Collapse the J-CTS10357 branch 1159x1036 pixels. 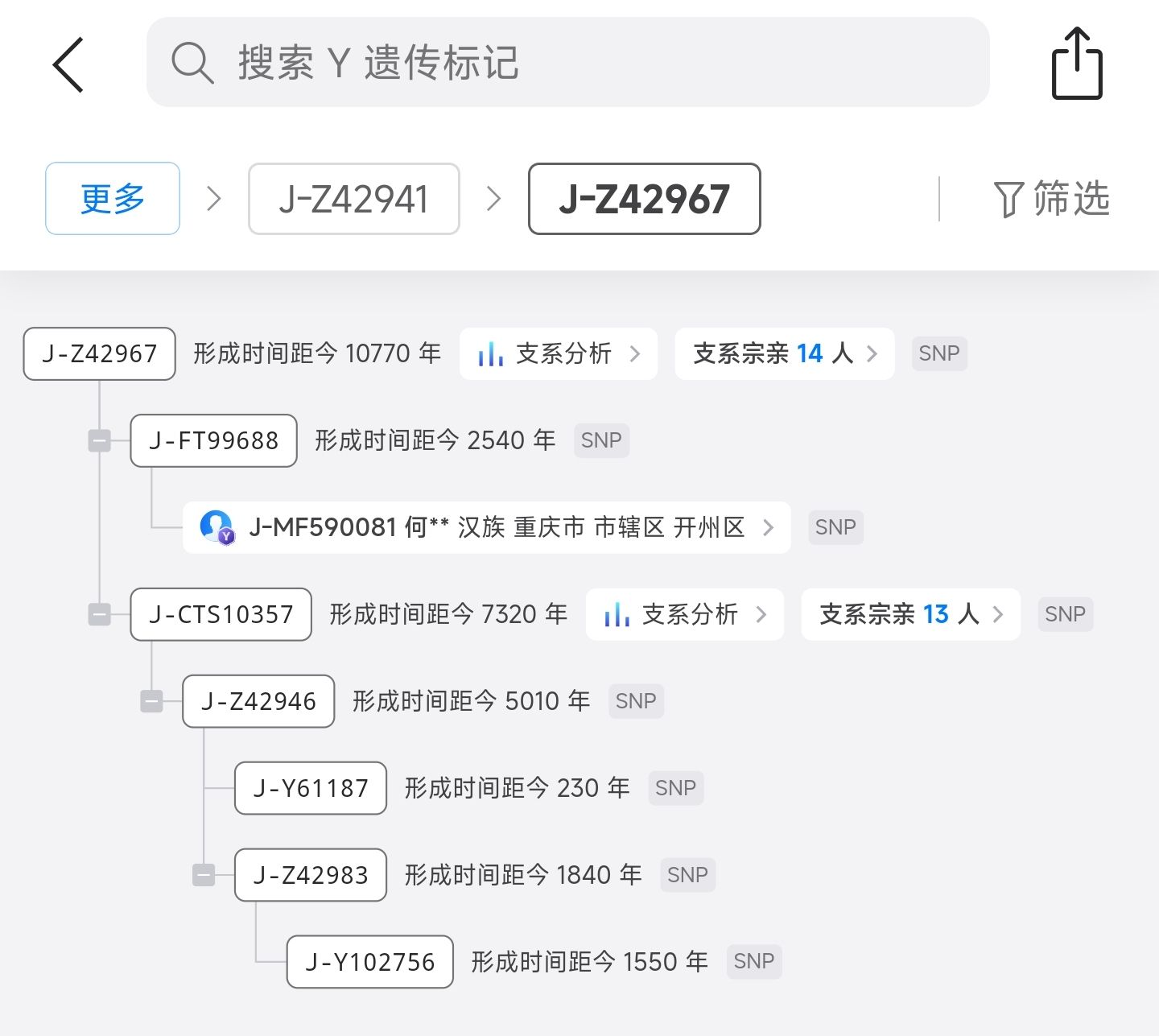(x=99, y=614)
